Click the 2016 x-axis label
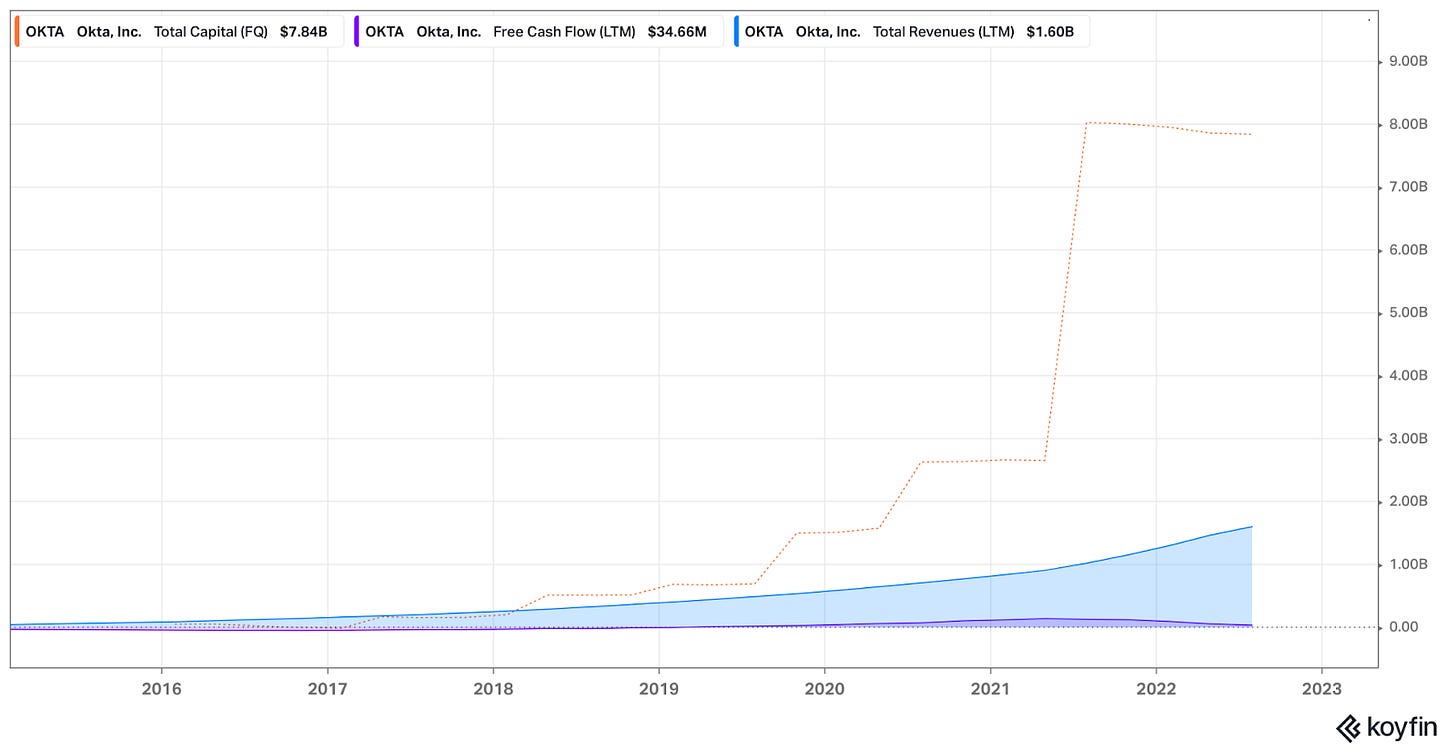This screenshot has width=1456, height=753. (x=161, y=689)
